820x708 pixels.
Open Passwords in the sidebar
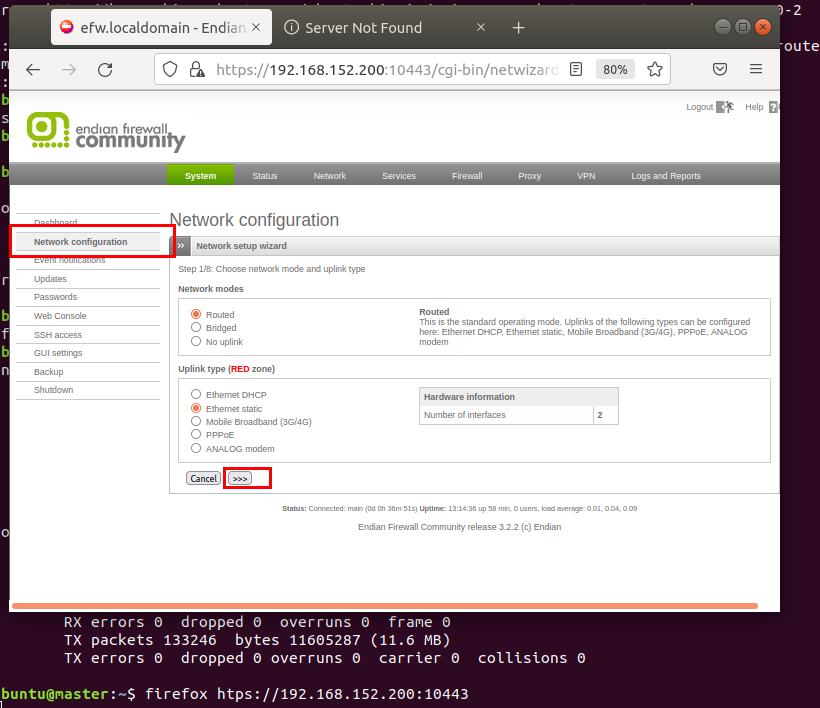(55, 297)
